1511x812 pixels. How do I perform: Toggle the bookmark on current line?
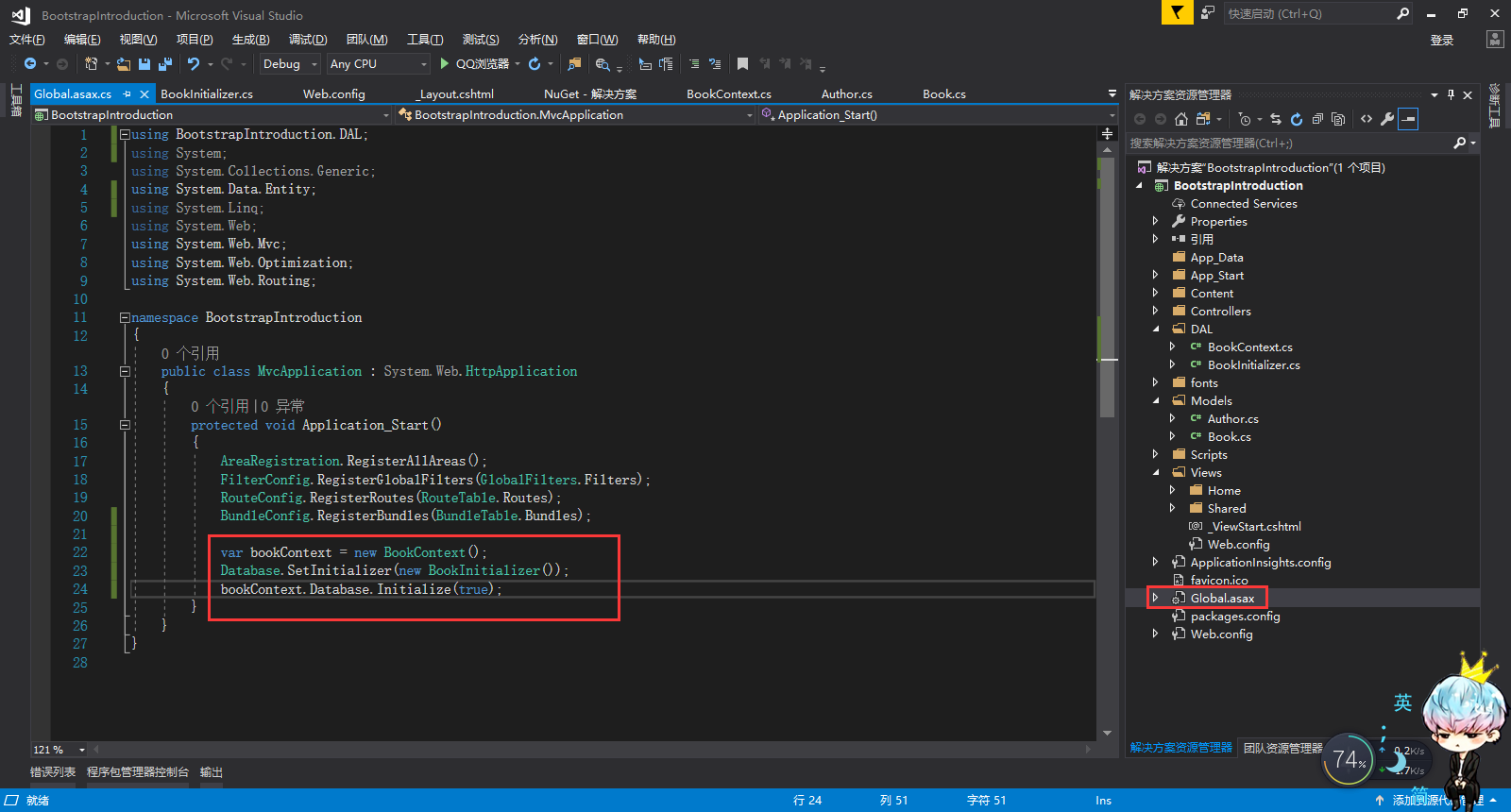point(742,64)
